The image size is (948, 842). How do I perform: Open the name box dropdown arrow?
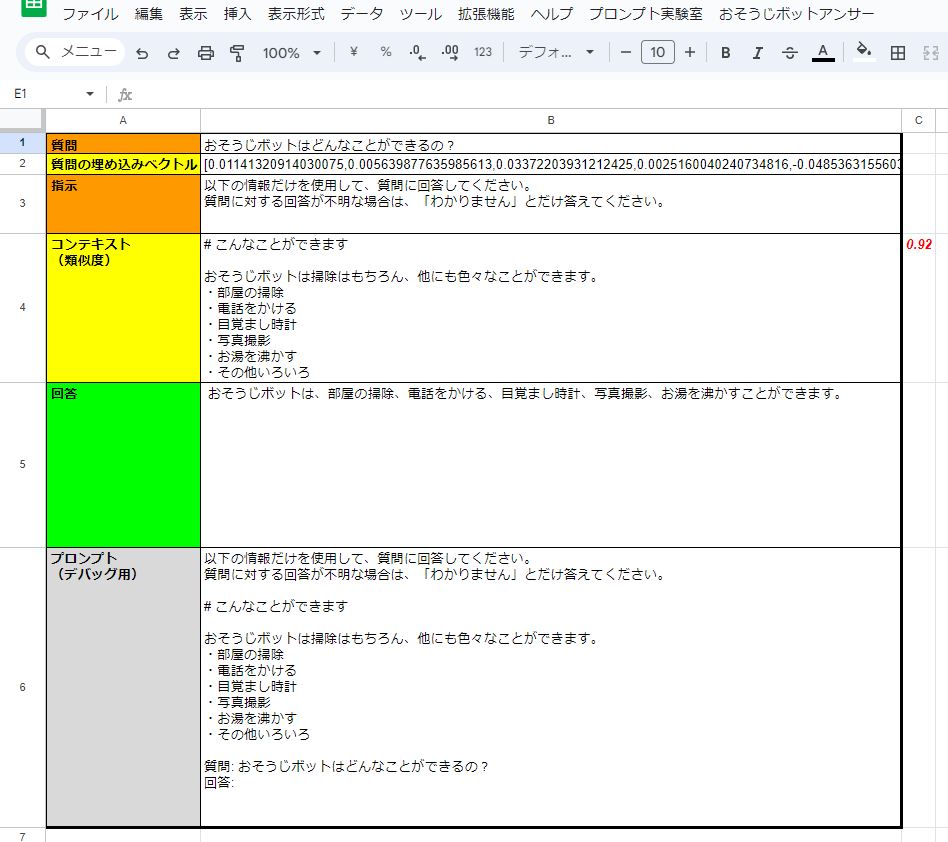click(x=90, y=94)
